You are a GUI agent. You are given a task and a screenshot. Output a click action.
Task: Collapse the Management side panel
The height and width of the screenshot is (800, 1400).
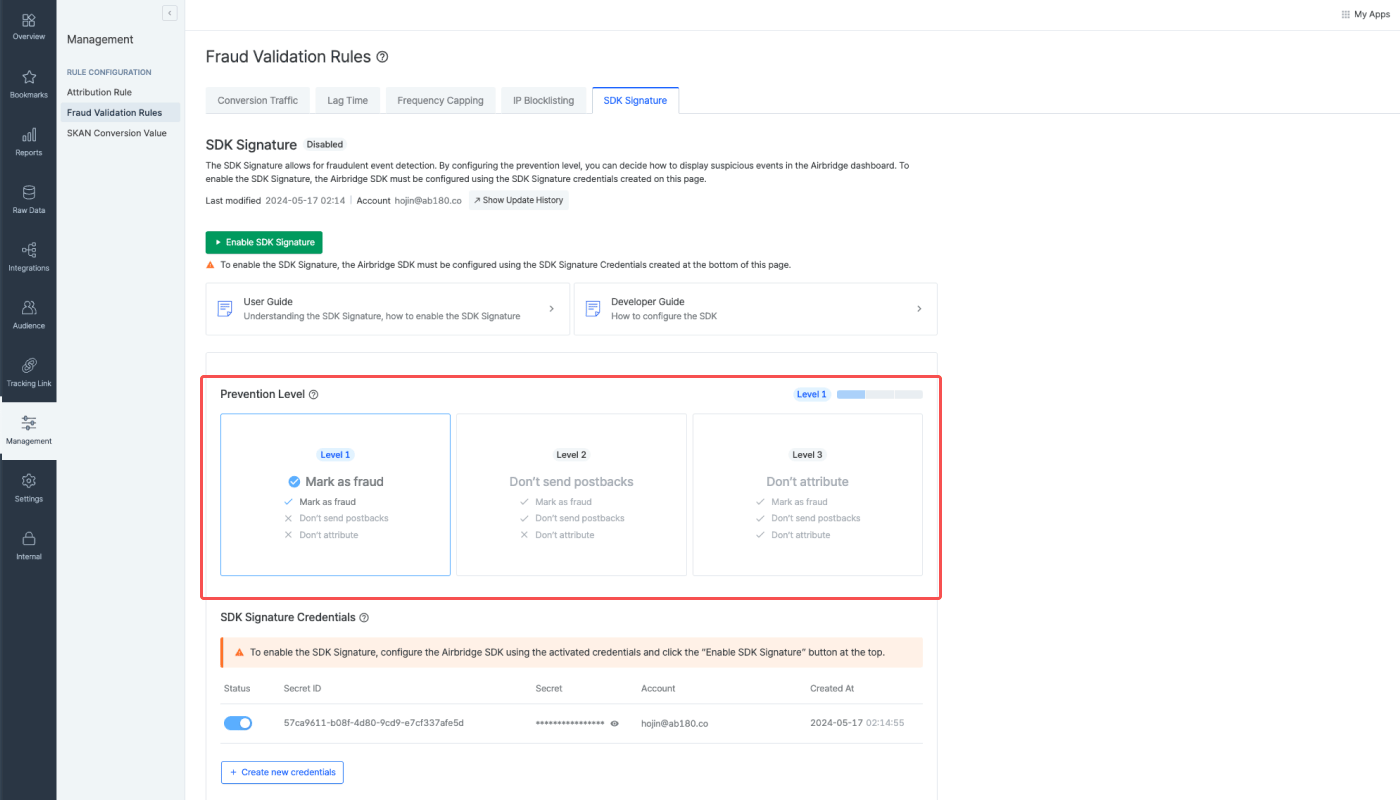coord(170,13)
